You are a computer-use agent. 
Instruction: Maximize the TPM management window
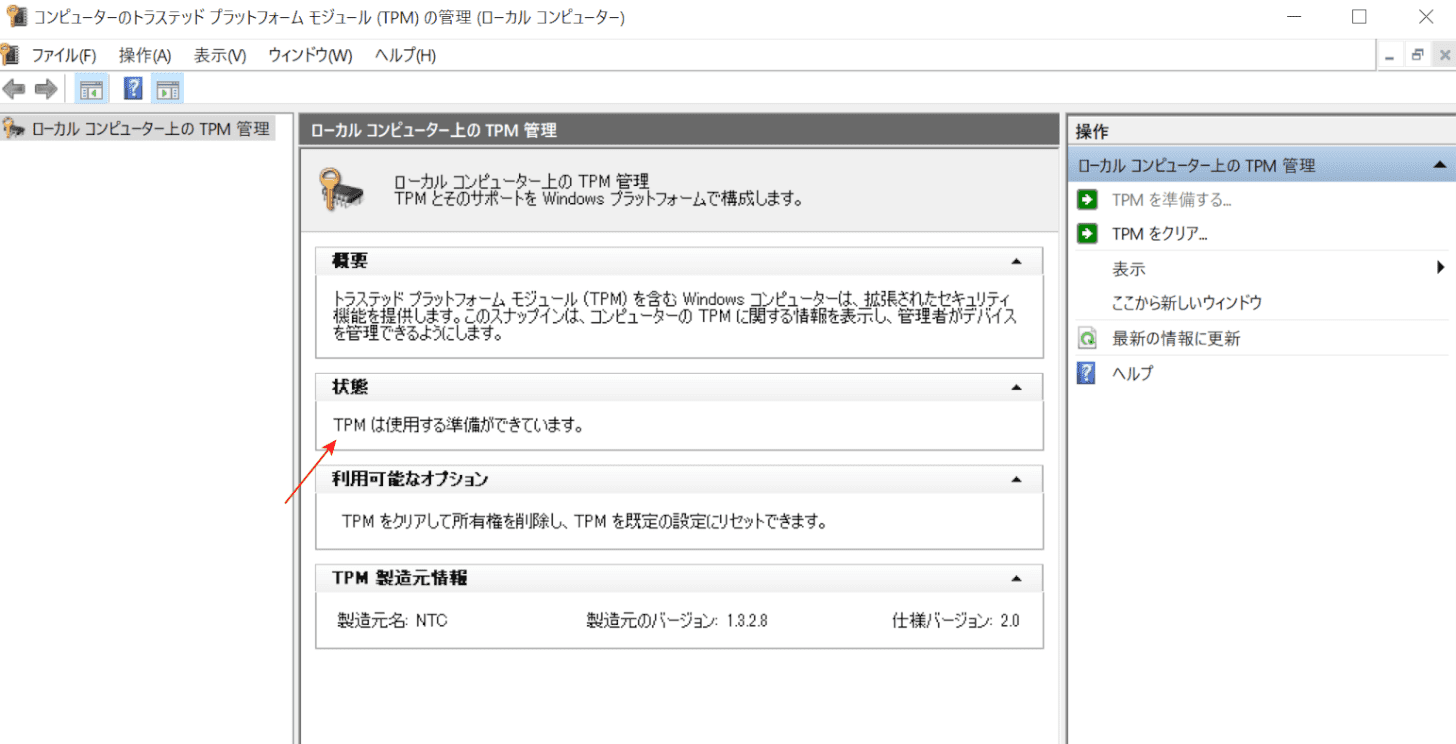(x=1359, y=16)
